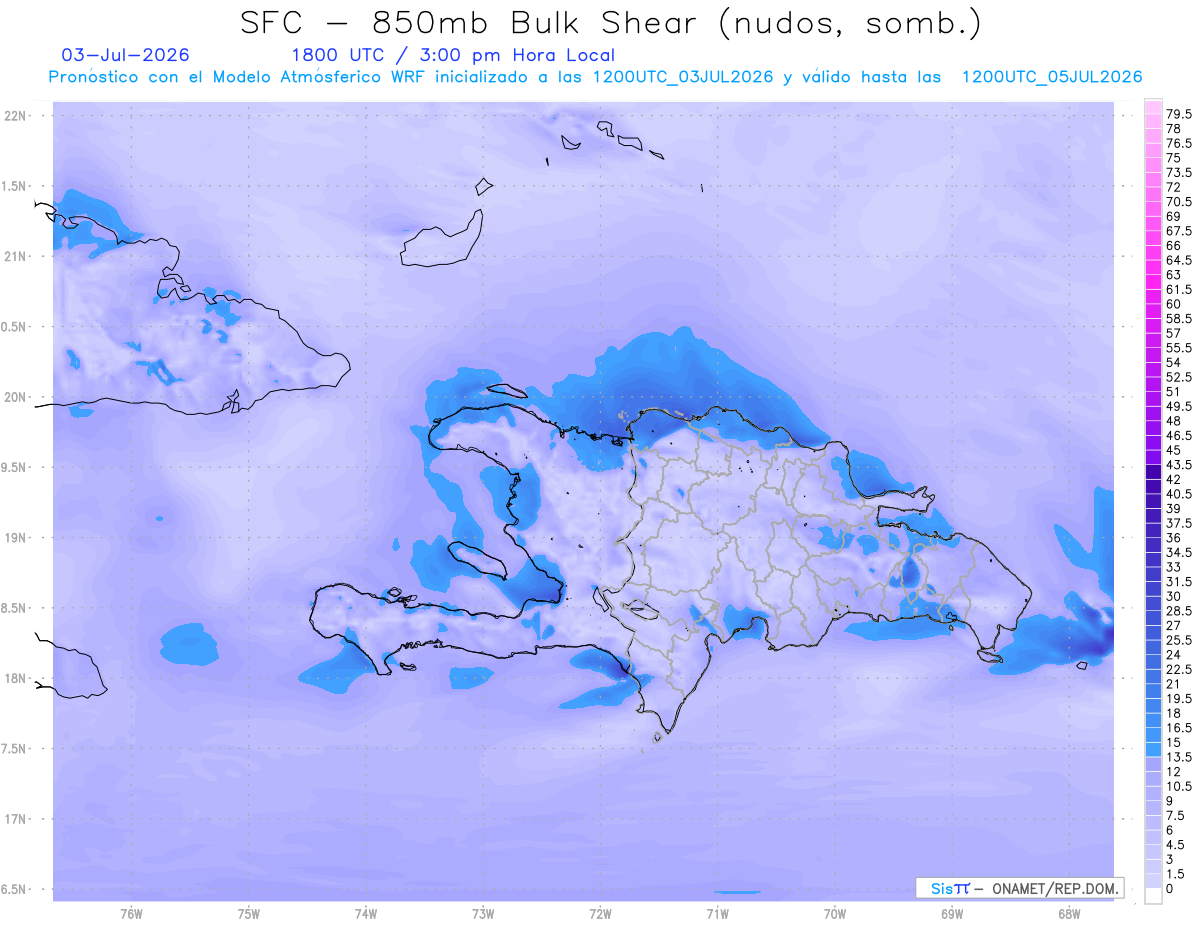The image size is (1200, 927).
Task: Click the "74W" longitude label
Action: tap(366, 913)
